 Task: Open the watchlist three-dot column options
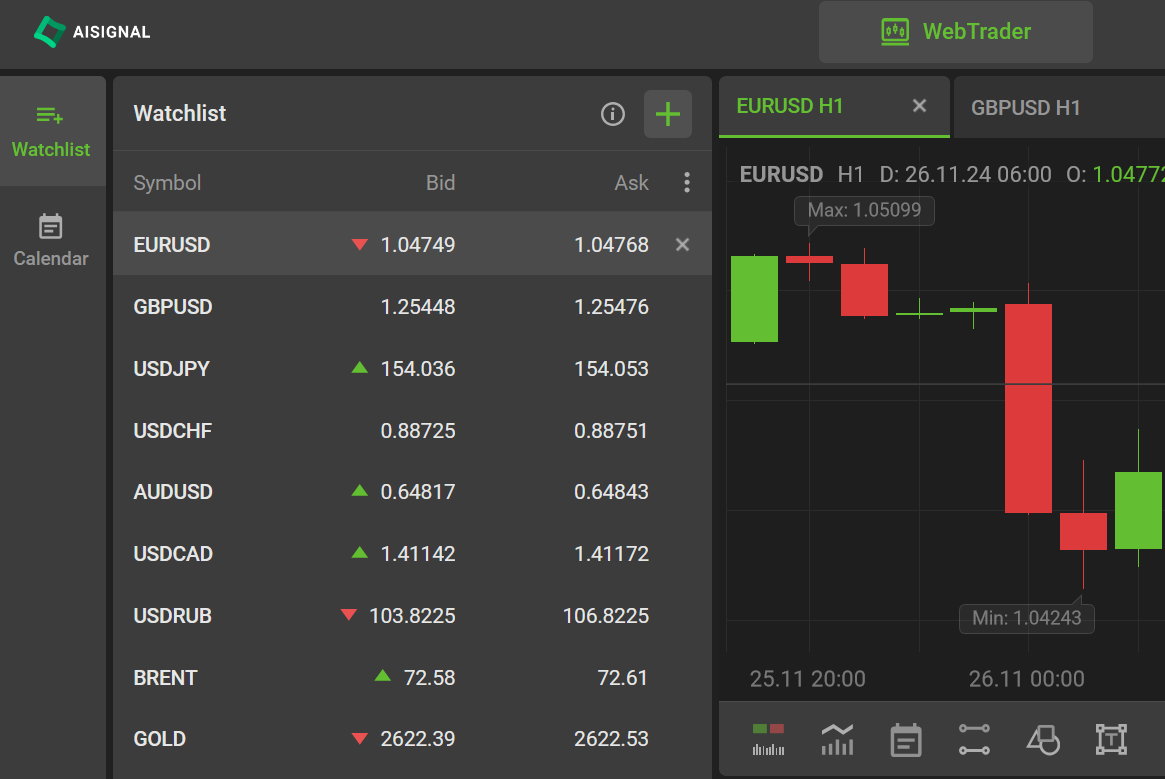(686, 182)
